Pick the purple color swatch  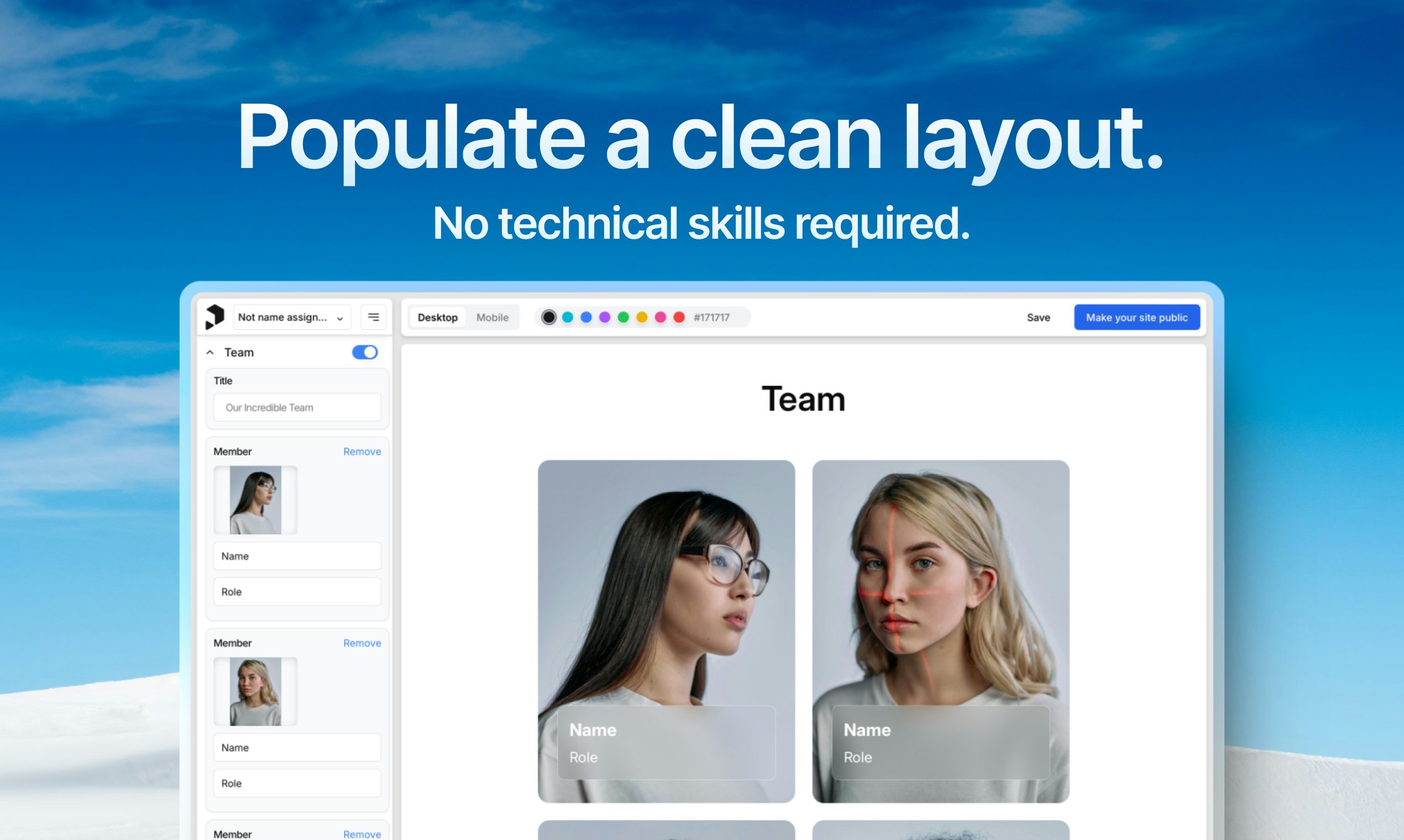pos(605,317)
